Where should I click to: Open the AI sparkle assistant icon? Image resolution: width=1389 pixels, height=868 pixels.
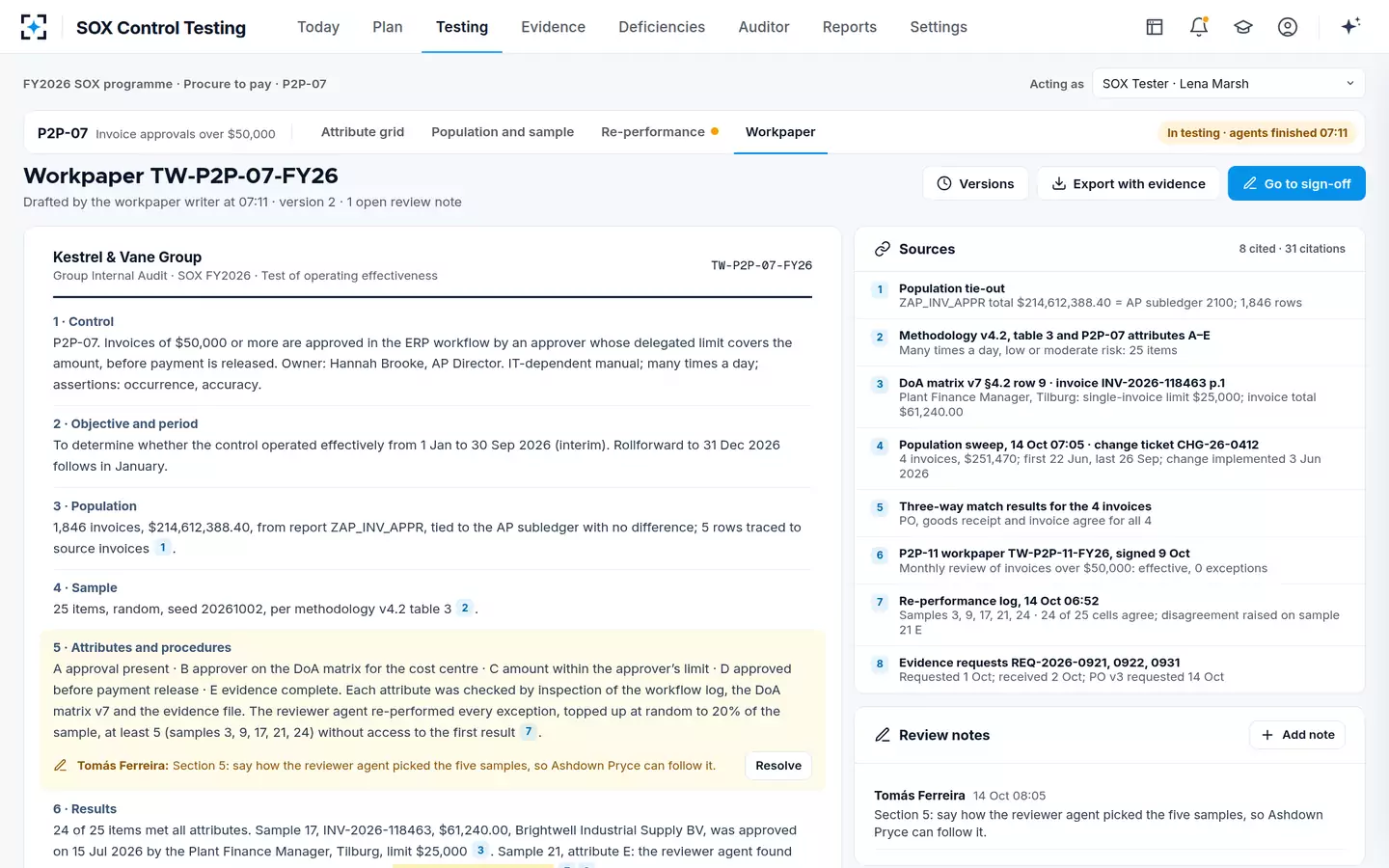tap(1350, 26)
